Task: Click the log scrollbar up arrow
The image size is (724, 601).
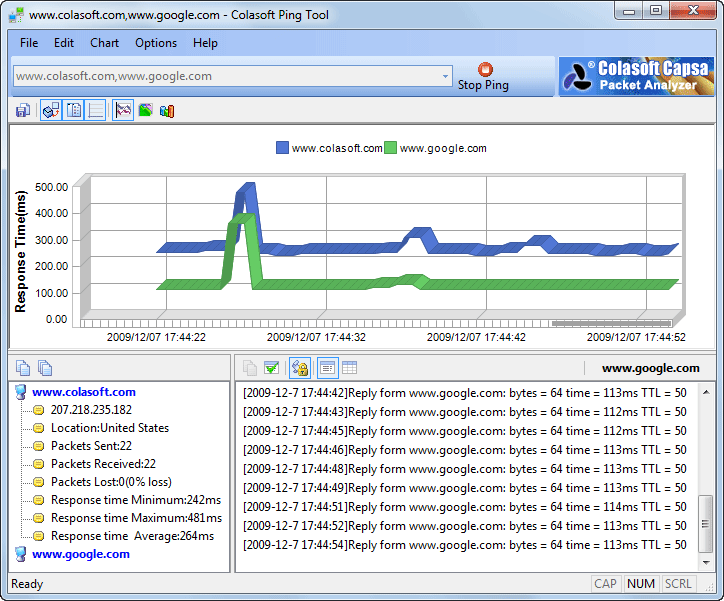Action: point(706,392)
